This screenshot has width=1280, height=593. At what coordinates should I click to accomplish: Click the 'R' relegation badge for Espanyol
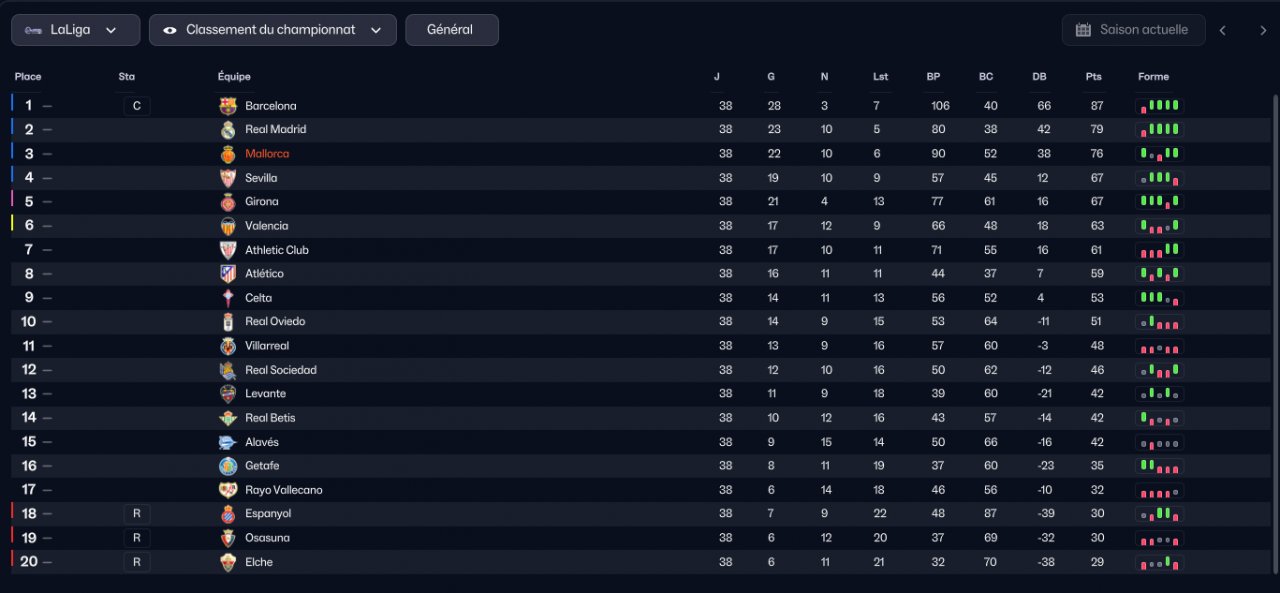point(137,514)
